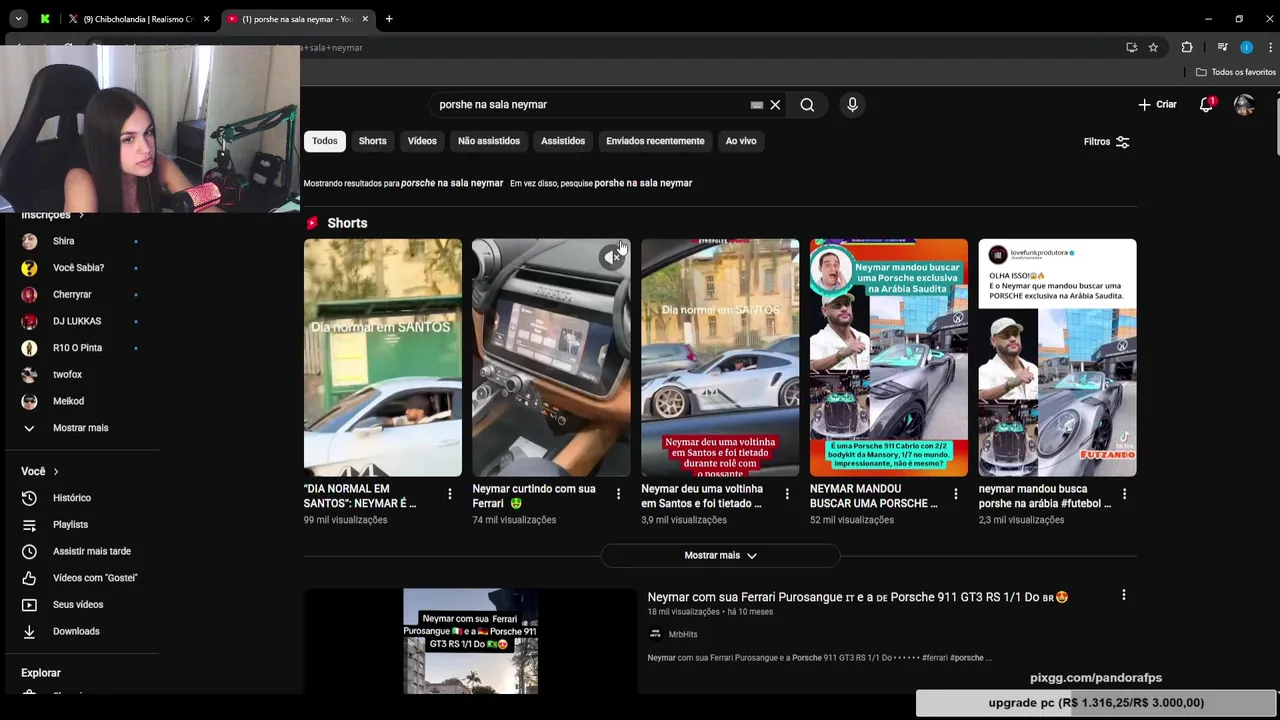
Task: Start voice search with microphone icon
Action: (x=852, y=104)
